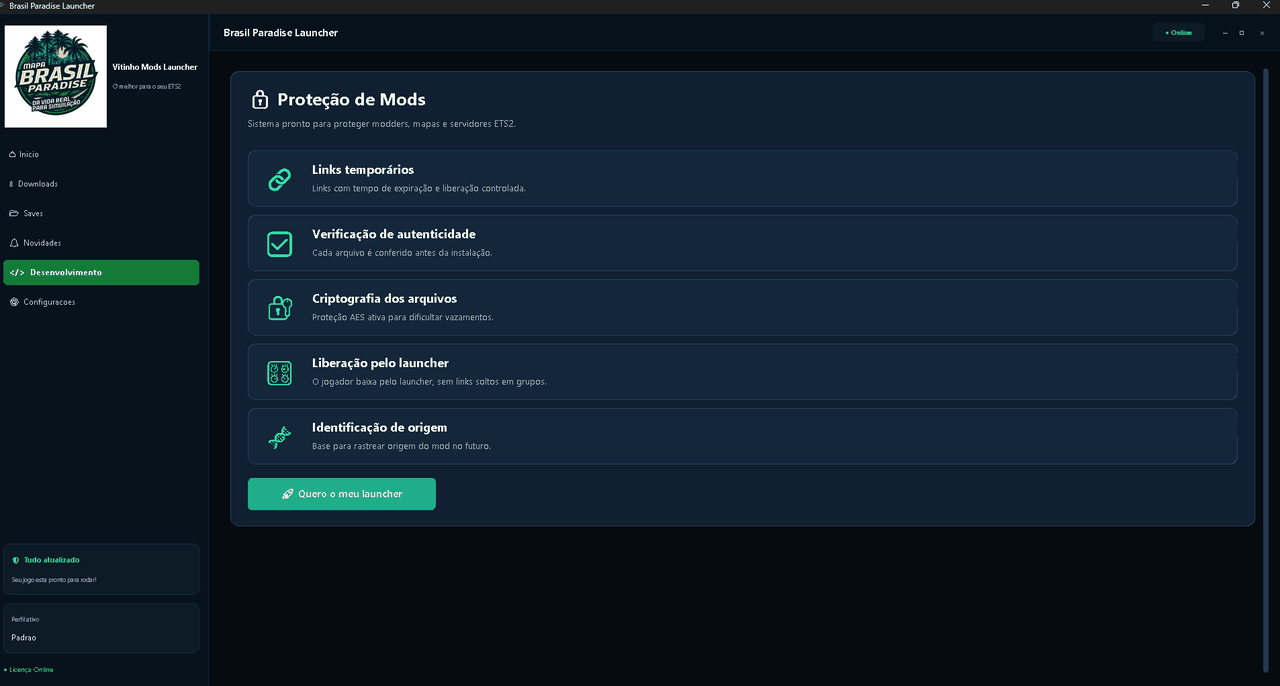
Task: Click the Proteção de Mods heading
Action: [x=351, y=99]
